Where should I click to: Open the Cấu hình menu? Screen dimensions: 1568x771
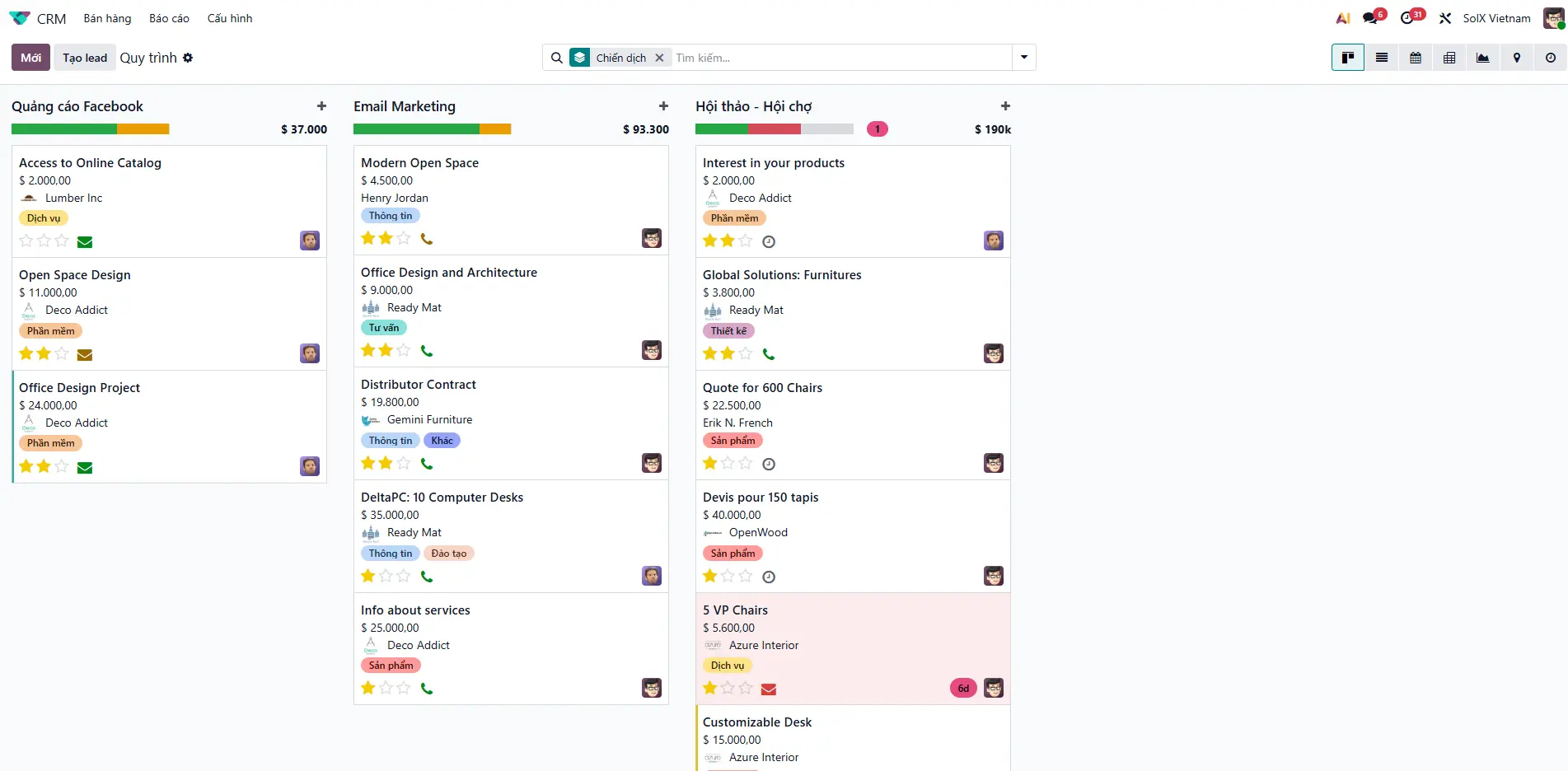(230, 18)
